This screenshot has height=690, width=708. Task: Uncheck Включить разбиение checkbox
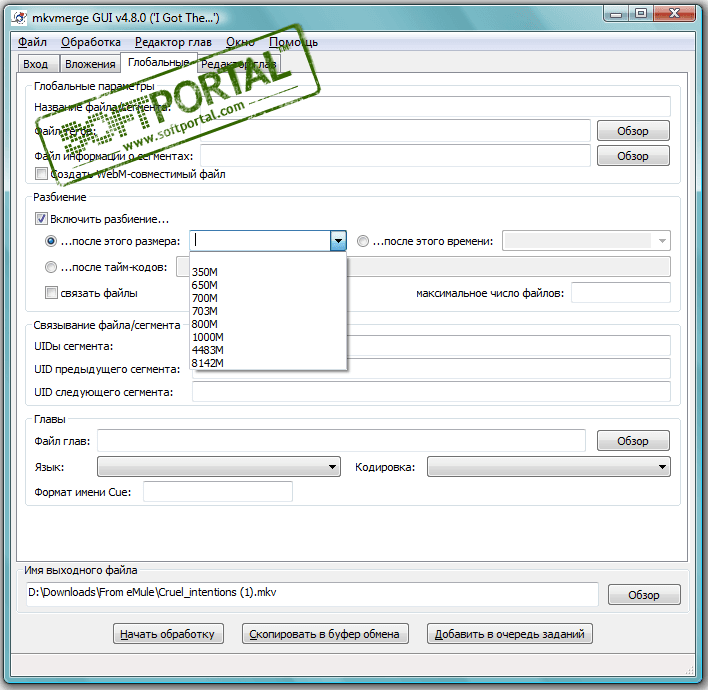[x=41, y=219]
